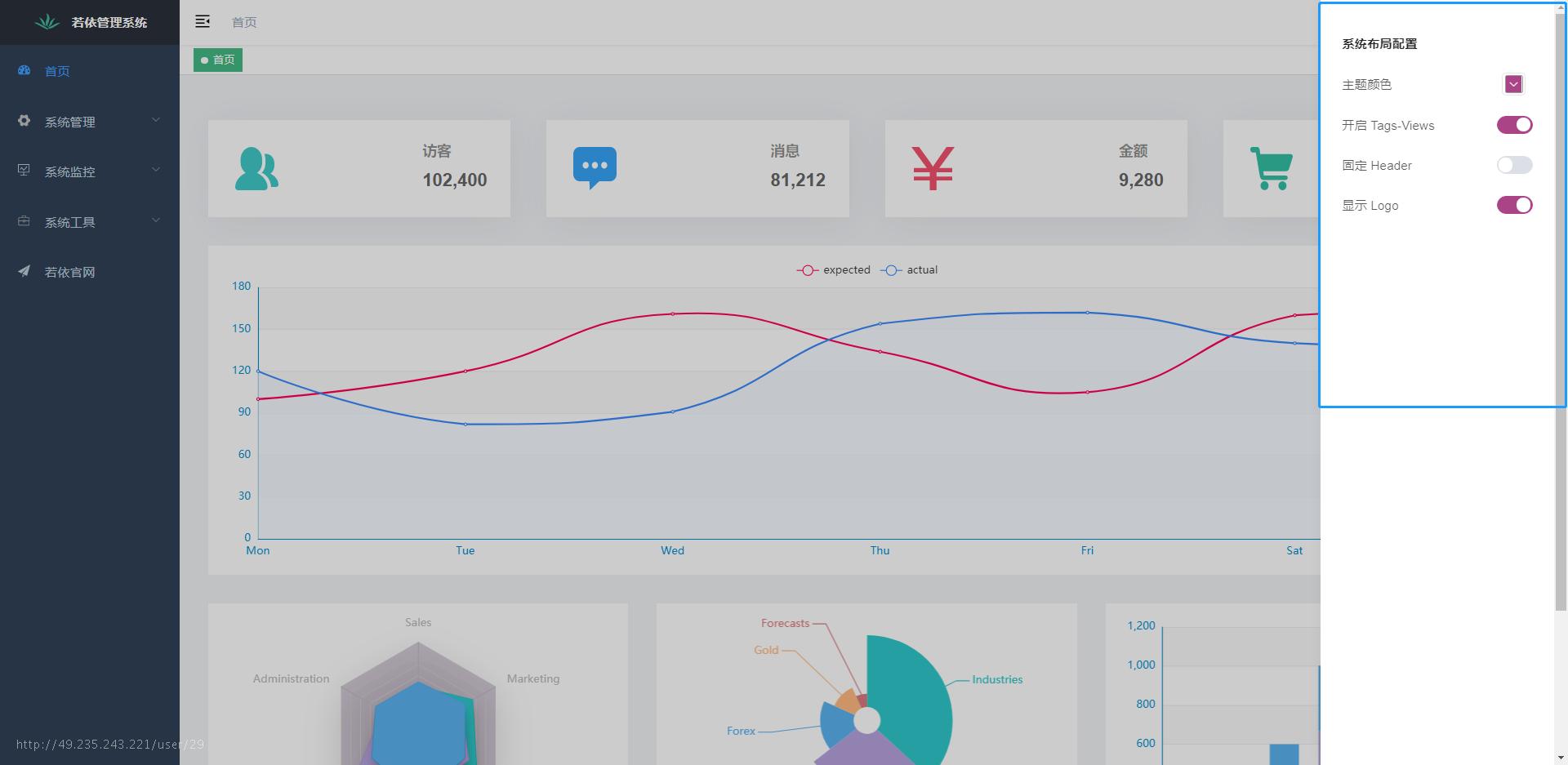Click the blue message bubble icon
Viewport: 1568px width, 765px height.
(595, 168)
